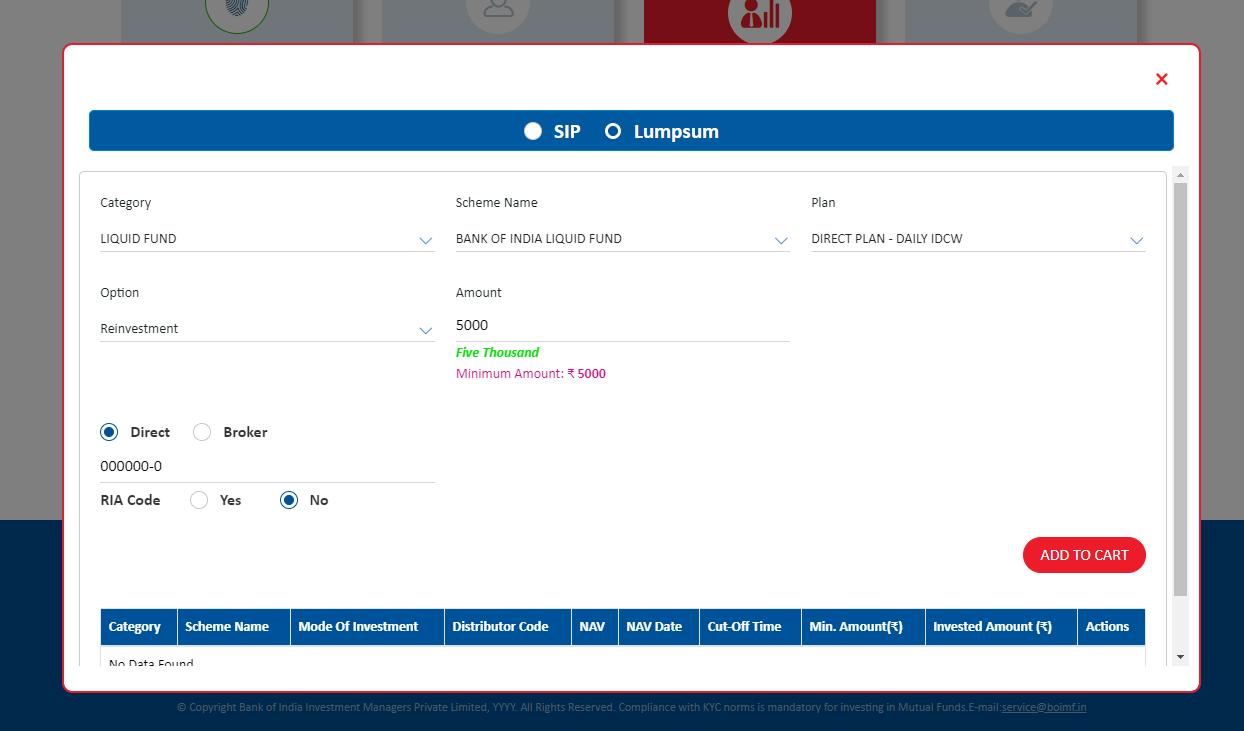Click the 'Minimum Amount: ₹ 5000' hint text
This screenshot has height=731, width=1244.
(x=531, y=374)
